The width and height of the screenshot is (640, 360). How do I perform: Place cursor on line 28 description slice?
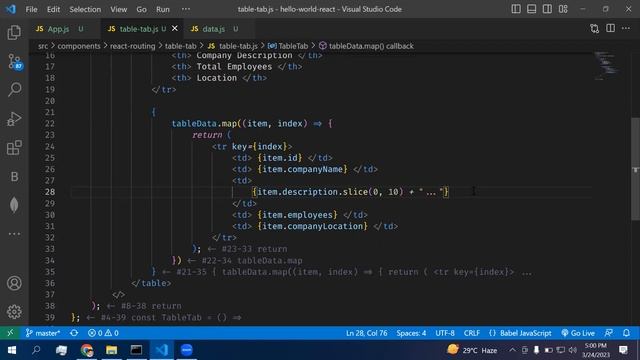350,192
